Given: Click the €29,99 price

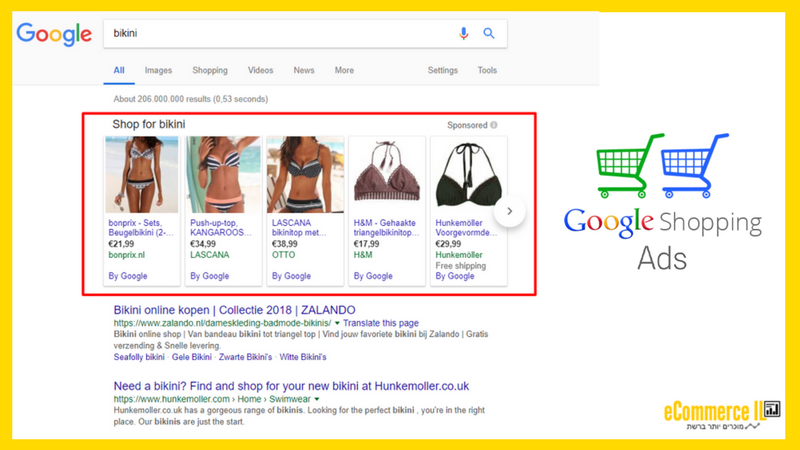Looking at the screenshot, I should point(448,244).
